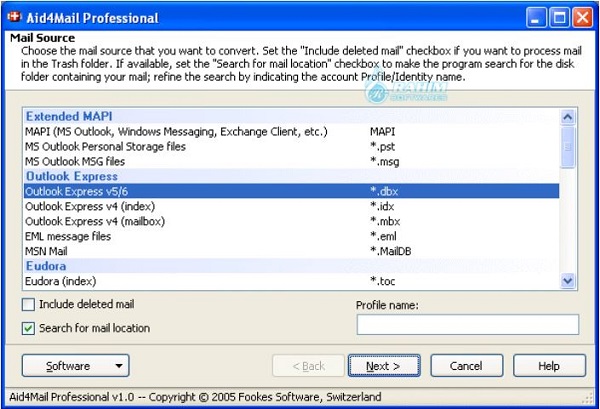Click the *.toc extension text

pos(382,281)
